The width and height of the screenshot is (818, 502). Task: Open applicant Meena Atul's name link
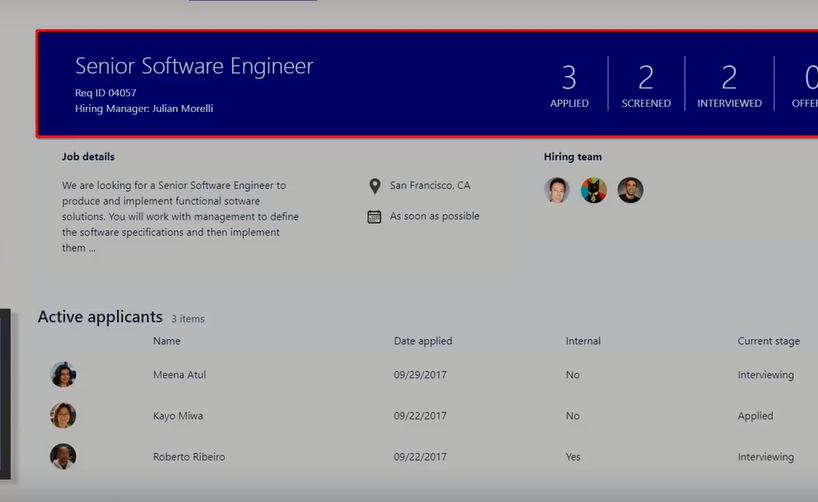pos(180,375)
